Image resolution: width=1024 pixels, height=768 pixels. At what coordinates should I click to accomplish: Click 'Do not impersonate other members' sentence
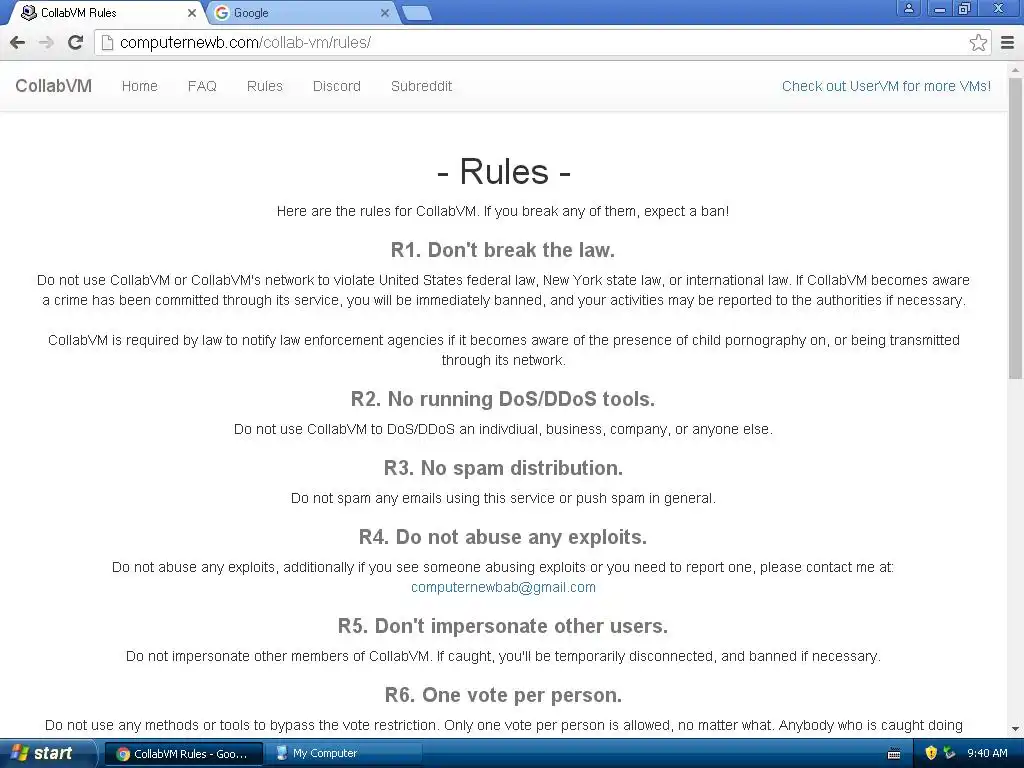[503, 656]
